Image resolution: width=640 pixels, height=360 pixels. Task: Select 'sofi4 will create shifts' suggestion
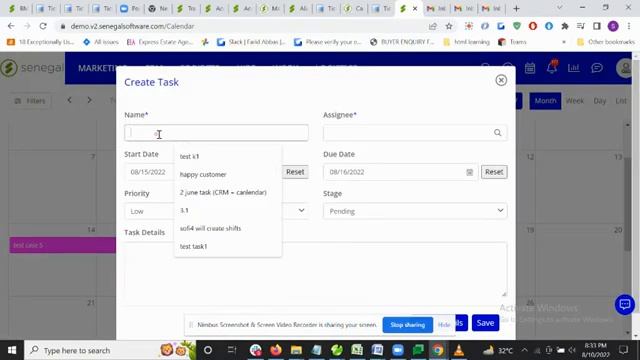click(x=210, y=228)
